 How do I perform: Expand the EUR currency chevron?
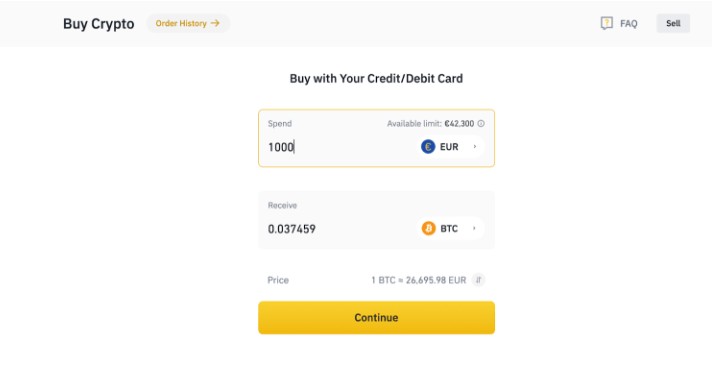(x=475, y=147)
